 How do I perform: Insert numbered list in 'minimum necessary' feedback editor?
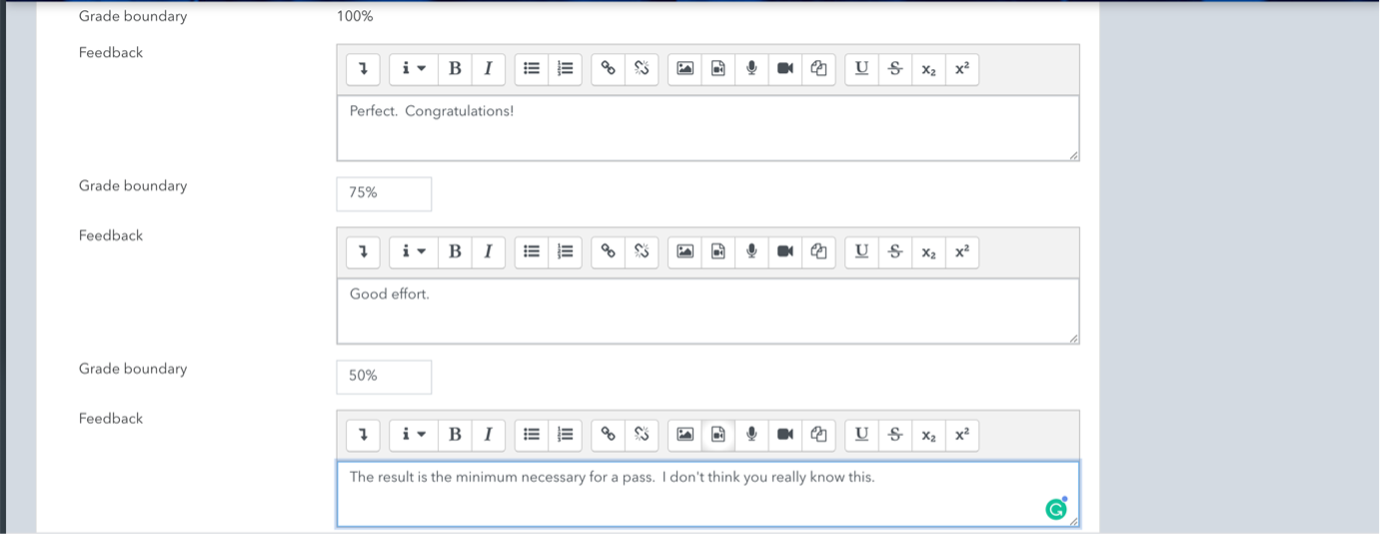tap(565, 435)
